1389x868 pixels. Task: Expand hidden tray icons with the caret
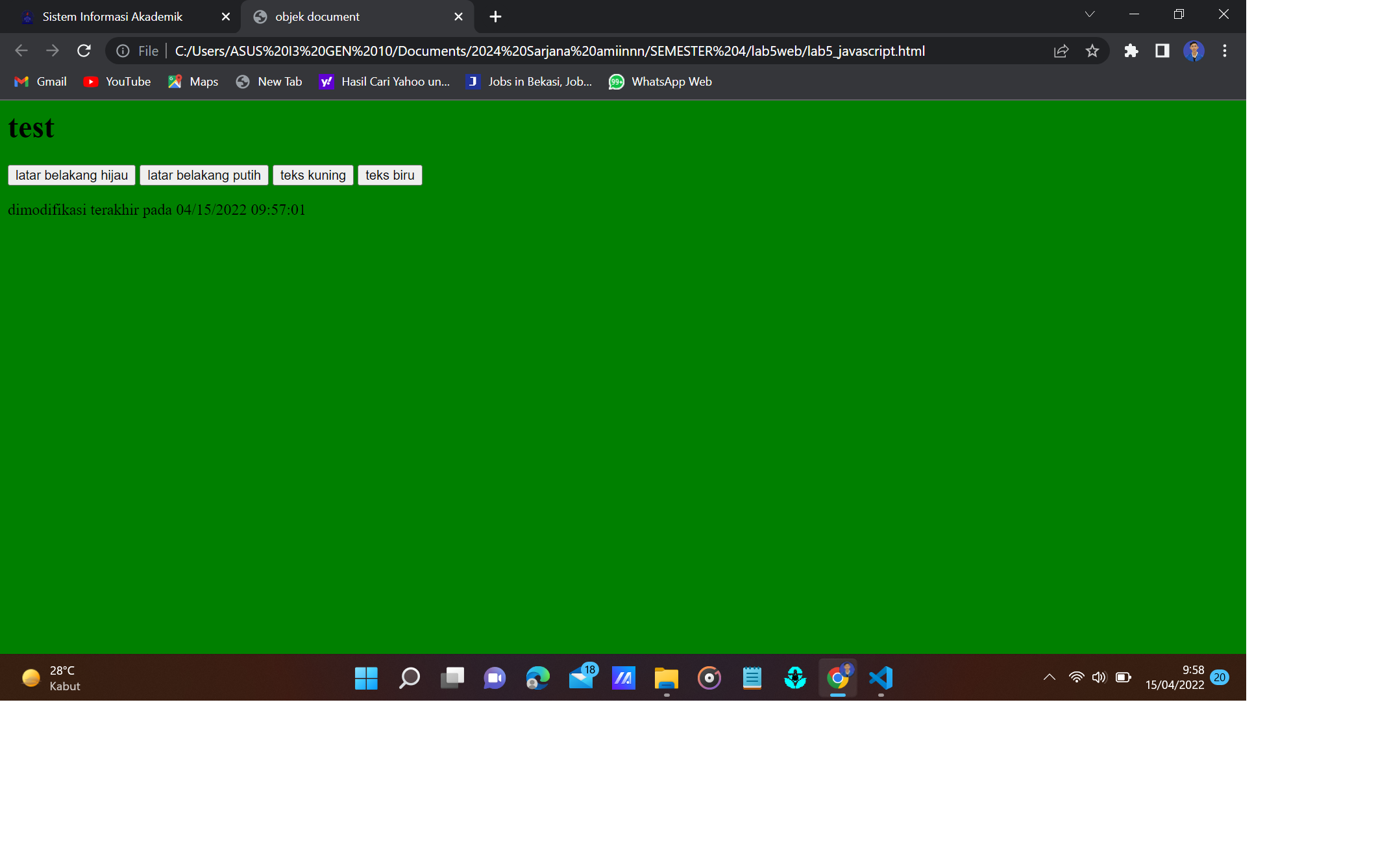click(x=1049, y=677)
